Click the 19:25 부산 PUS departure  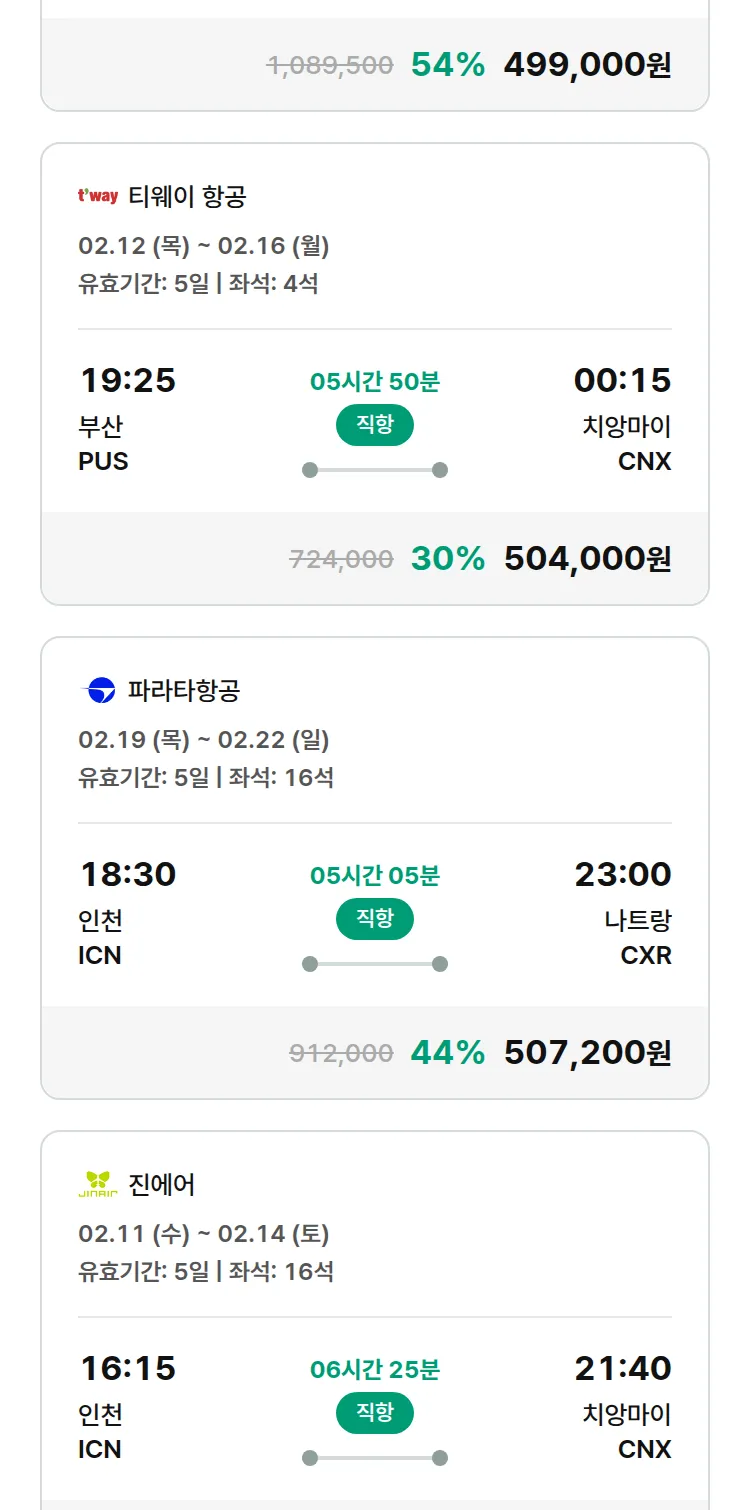point(127,419)
